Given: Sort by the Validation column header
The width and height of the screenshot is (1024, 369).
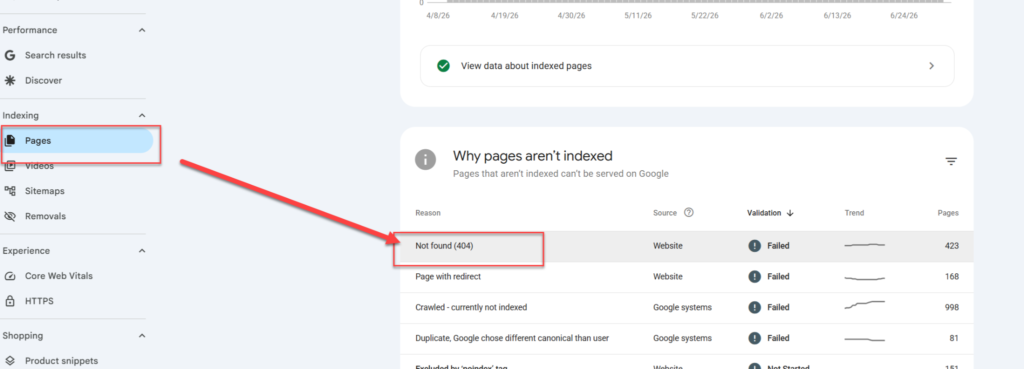Looking at the screenshot, I should (763, 213).
